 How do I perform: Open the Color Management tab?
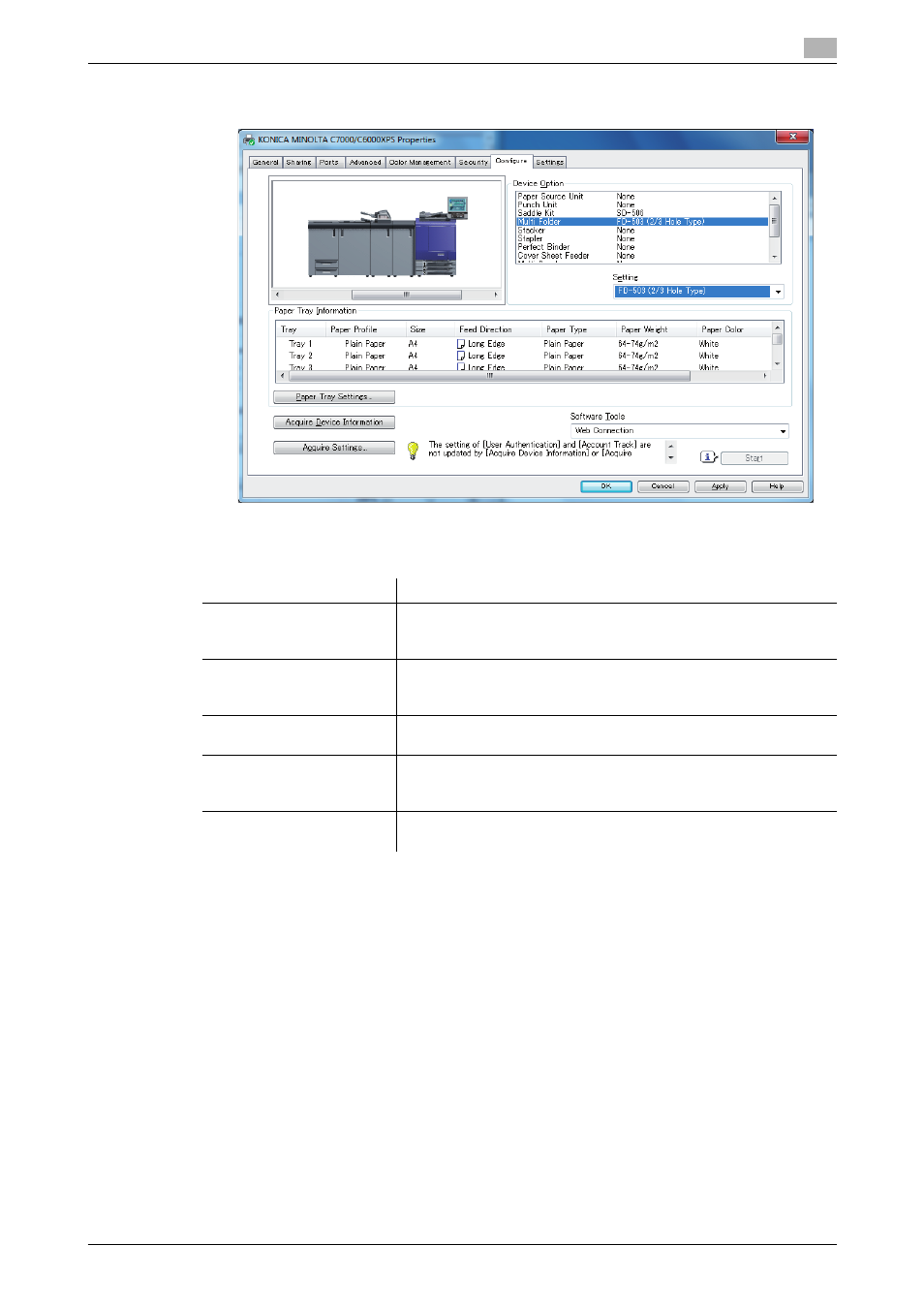coord(419,163)
